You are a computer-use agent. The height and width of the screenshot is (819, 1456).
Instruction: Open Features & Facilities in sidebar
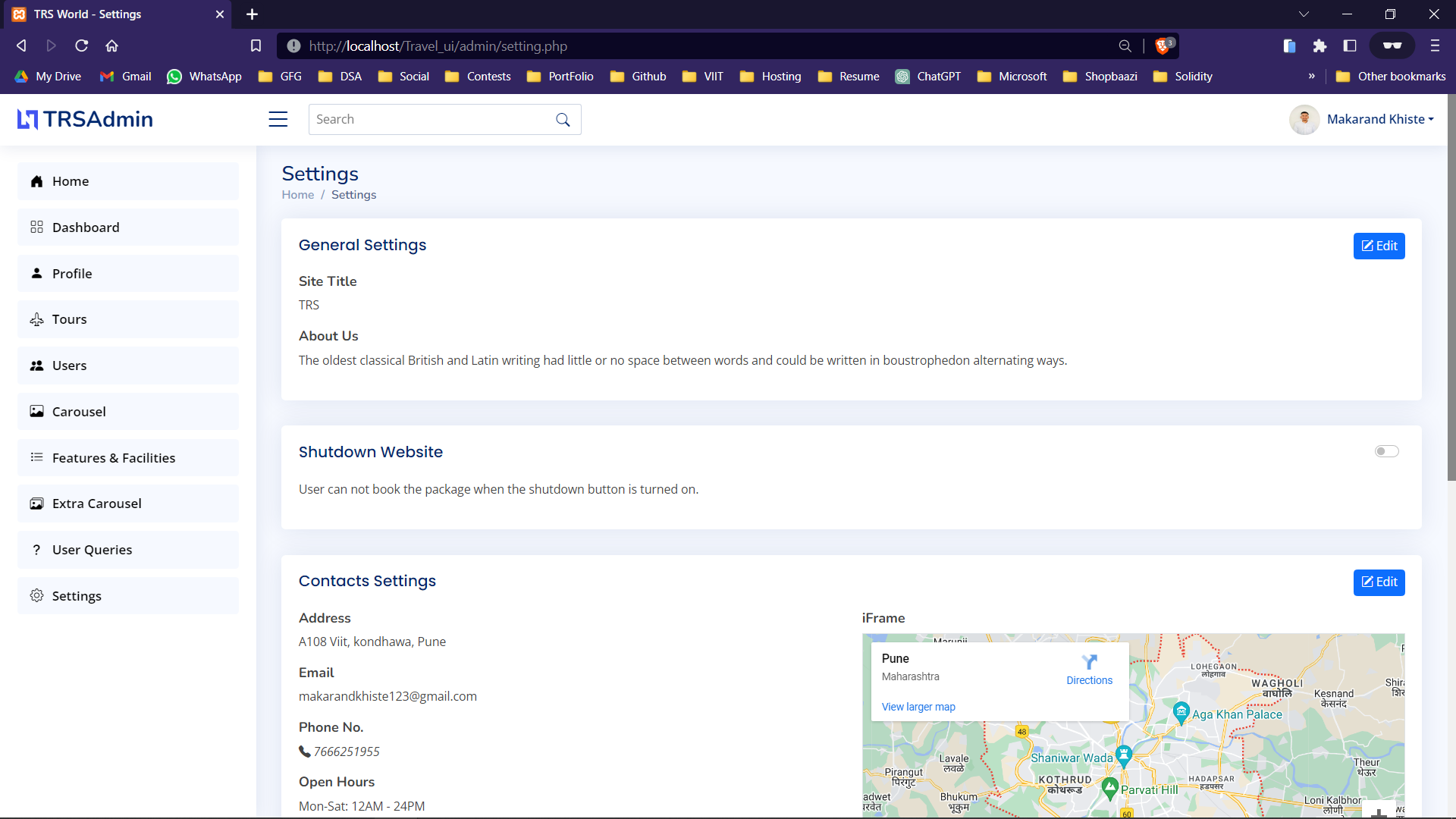127,458
